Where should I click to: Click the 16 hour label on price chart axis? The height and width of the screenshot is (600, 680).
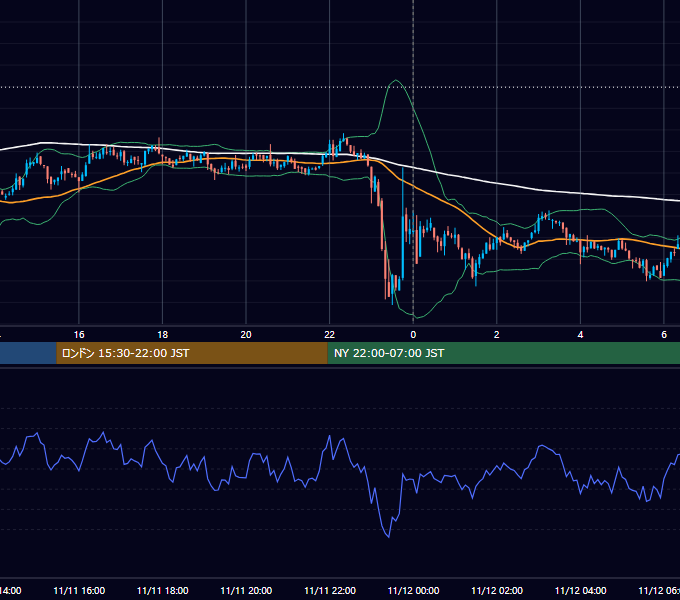point(79,335)
